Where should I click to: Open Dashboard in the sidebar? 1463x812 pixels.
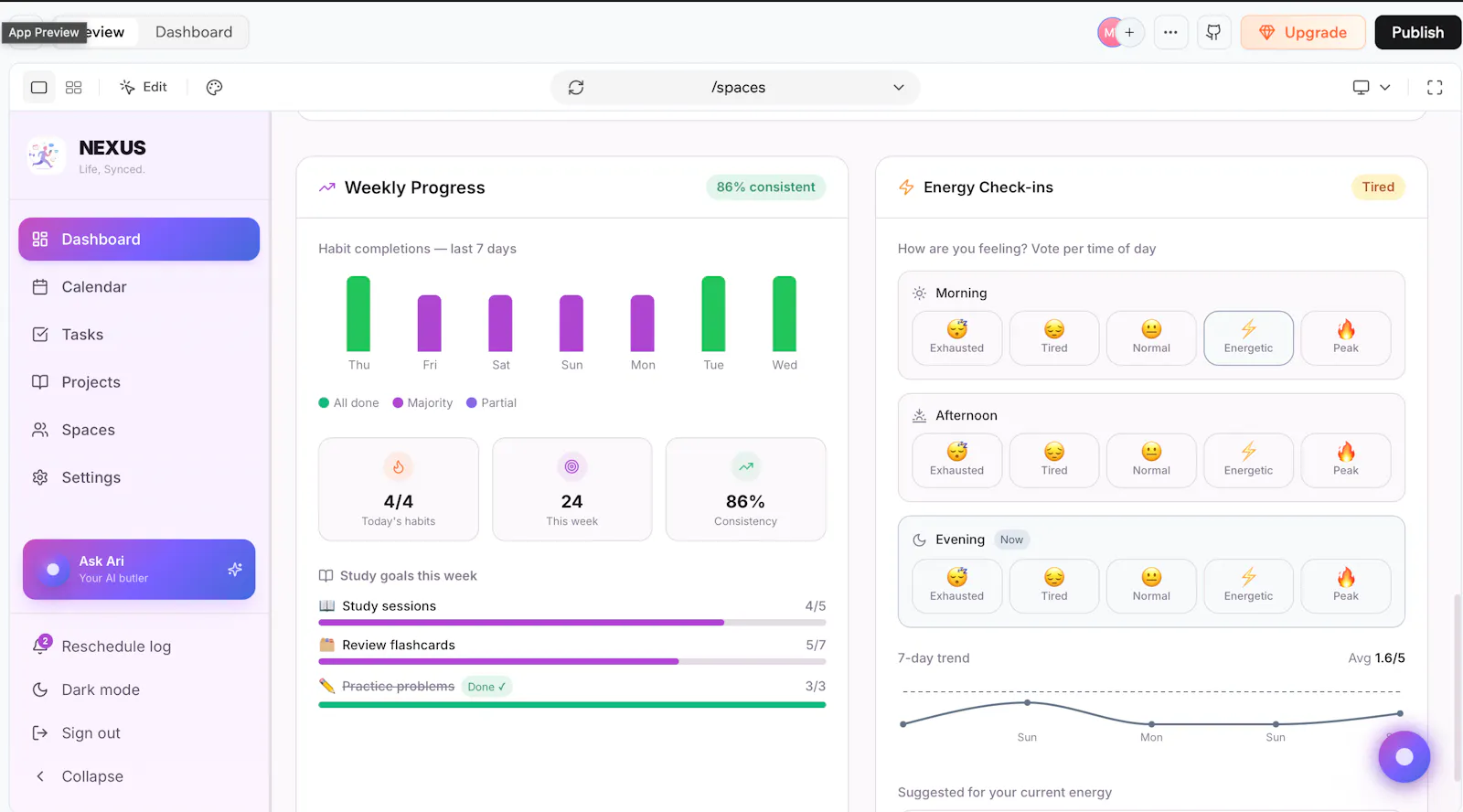pos(139,239)
